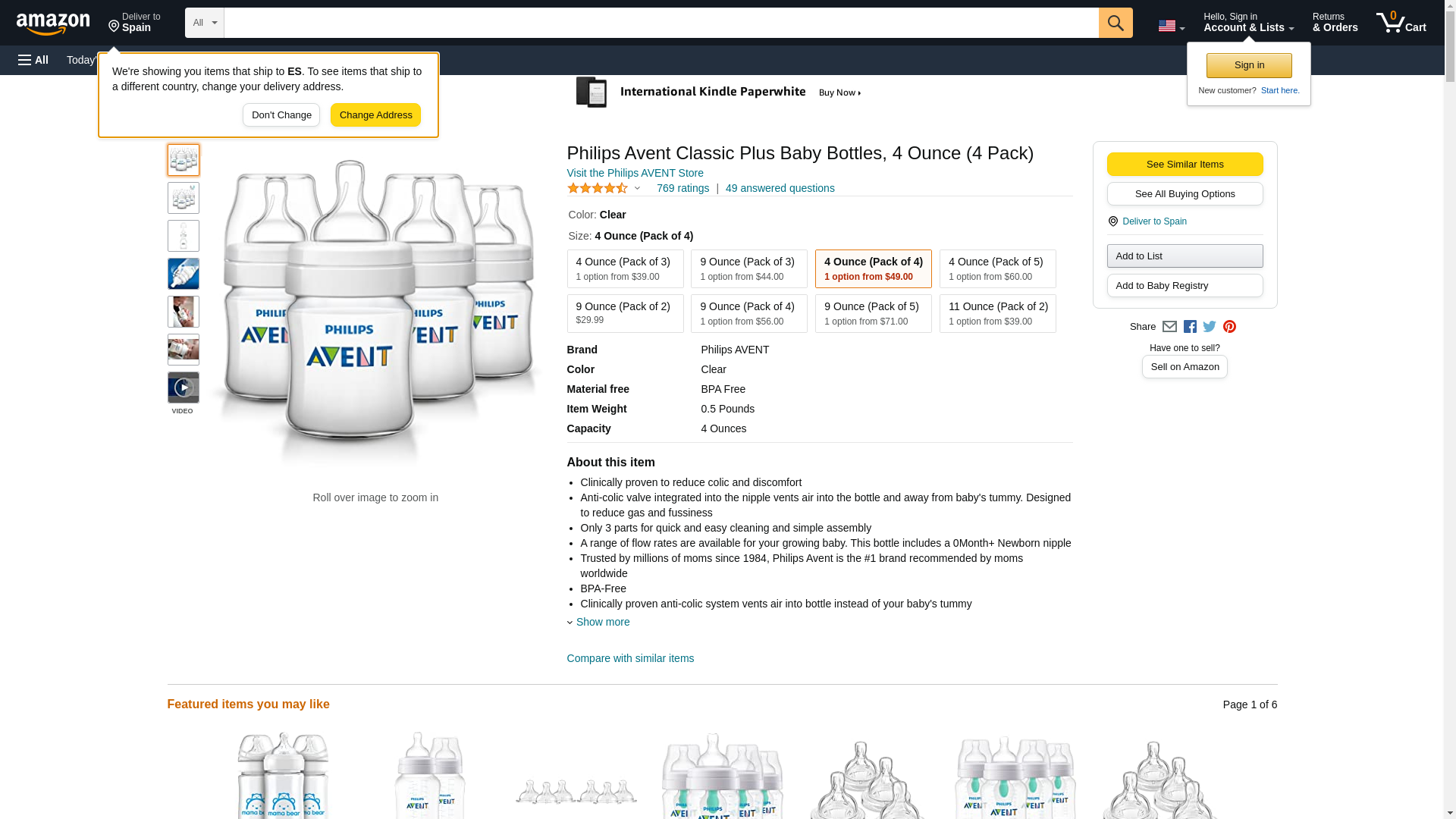This screenshot has width=1456, height=819.
Task: Click into the search text field
Action: coord(660,23)
